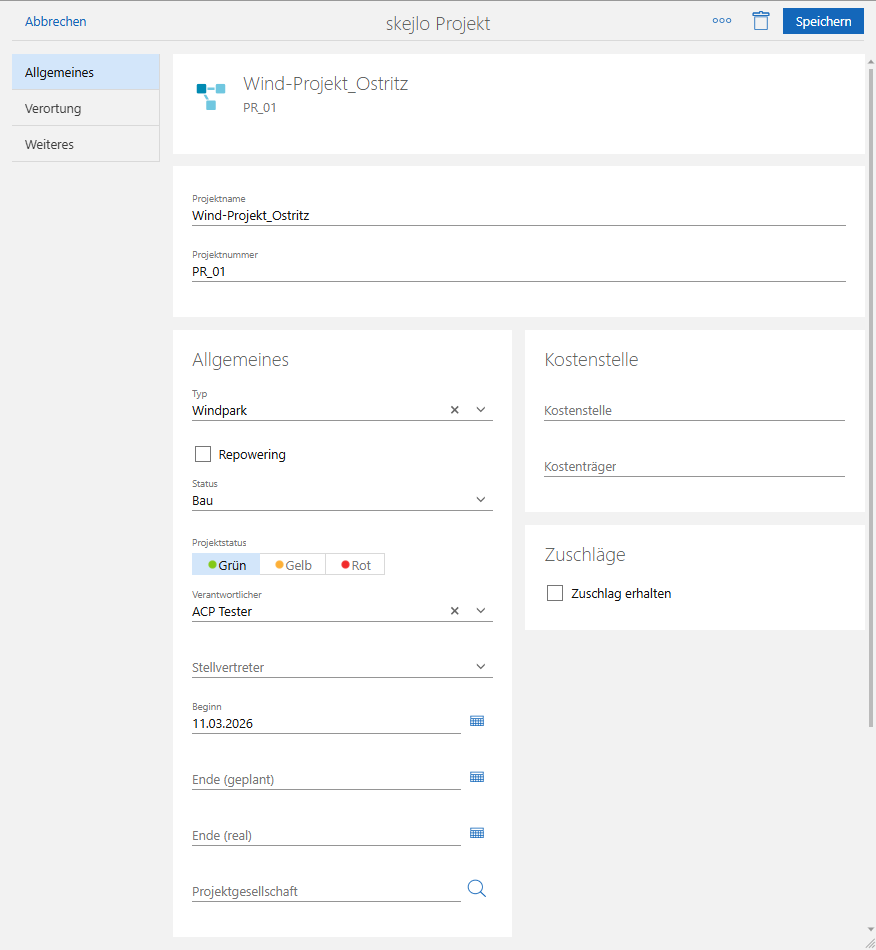Open the calendar picker for Beginn
Screen dimensions: 876x950
[477, 721]
